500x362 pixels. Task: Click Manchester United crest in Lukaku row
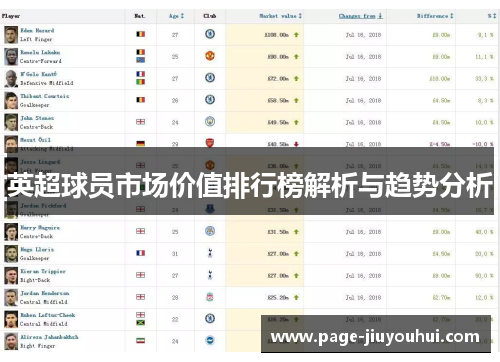point(210,56)
